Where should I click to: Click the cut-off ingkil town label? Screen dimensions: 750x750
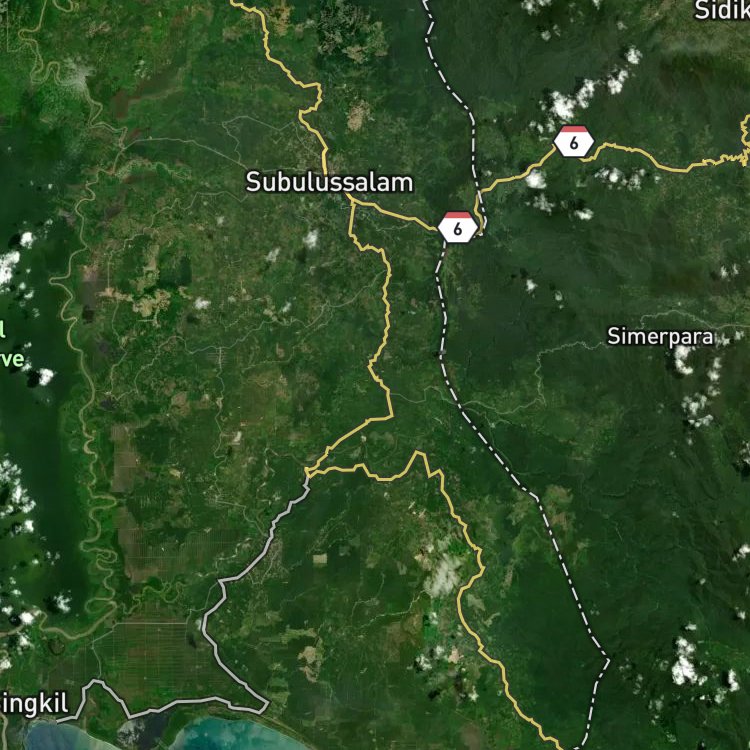coord(33,705)
